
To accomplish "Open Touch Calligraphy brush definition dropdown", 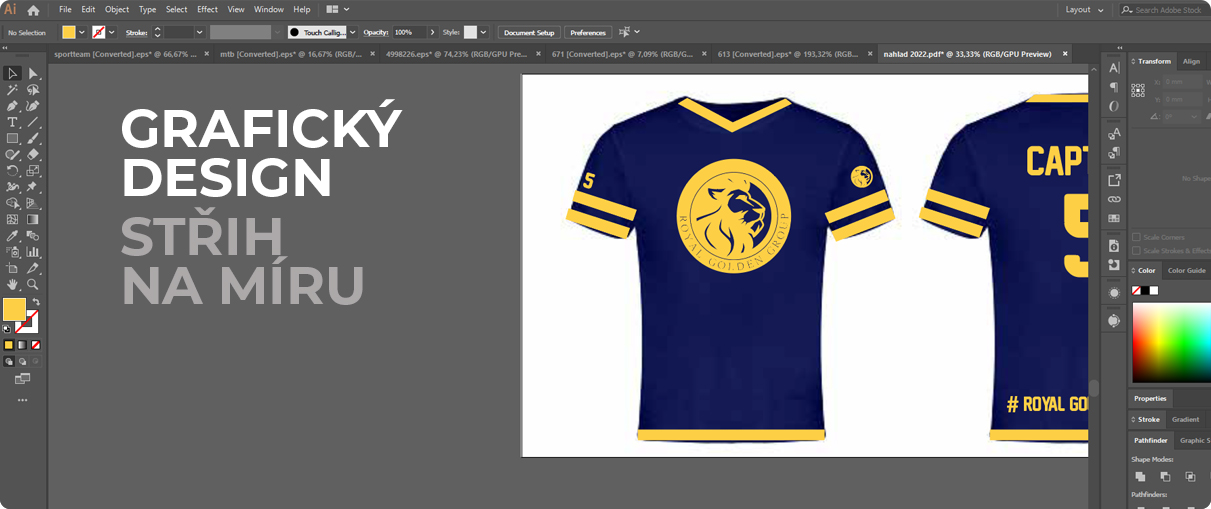I will click(352, 32).
